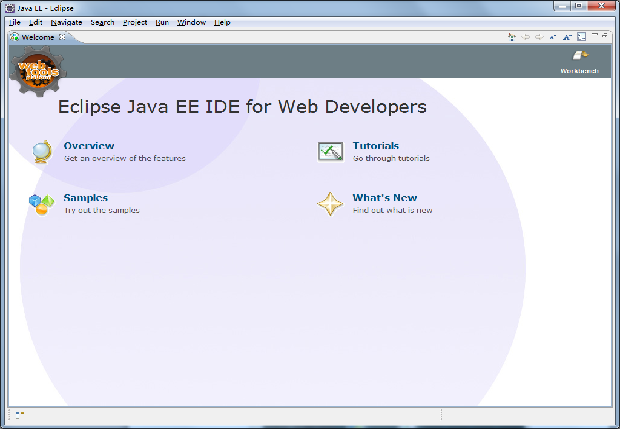Minimize the Eclipse window

point(562,6)
